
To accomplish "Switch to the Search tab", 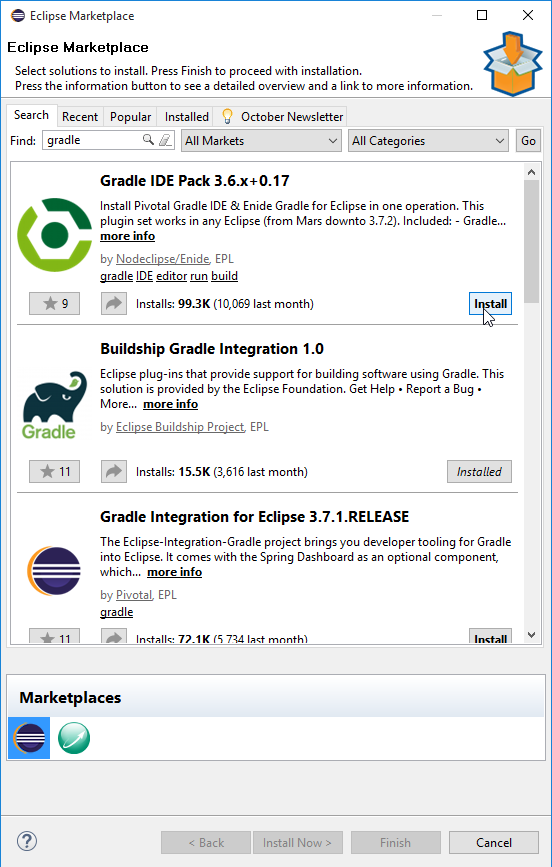I will pos(32,115).
